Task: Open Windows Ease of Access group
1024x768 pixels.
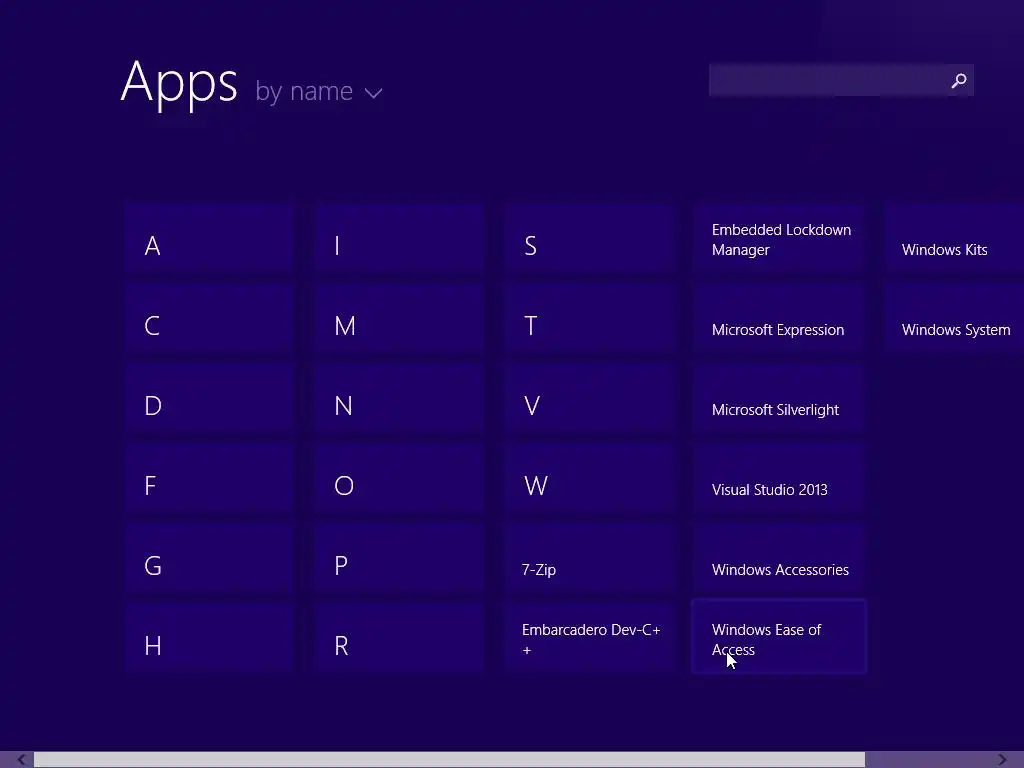Action: 779,636
